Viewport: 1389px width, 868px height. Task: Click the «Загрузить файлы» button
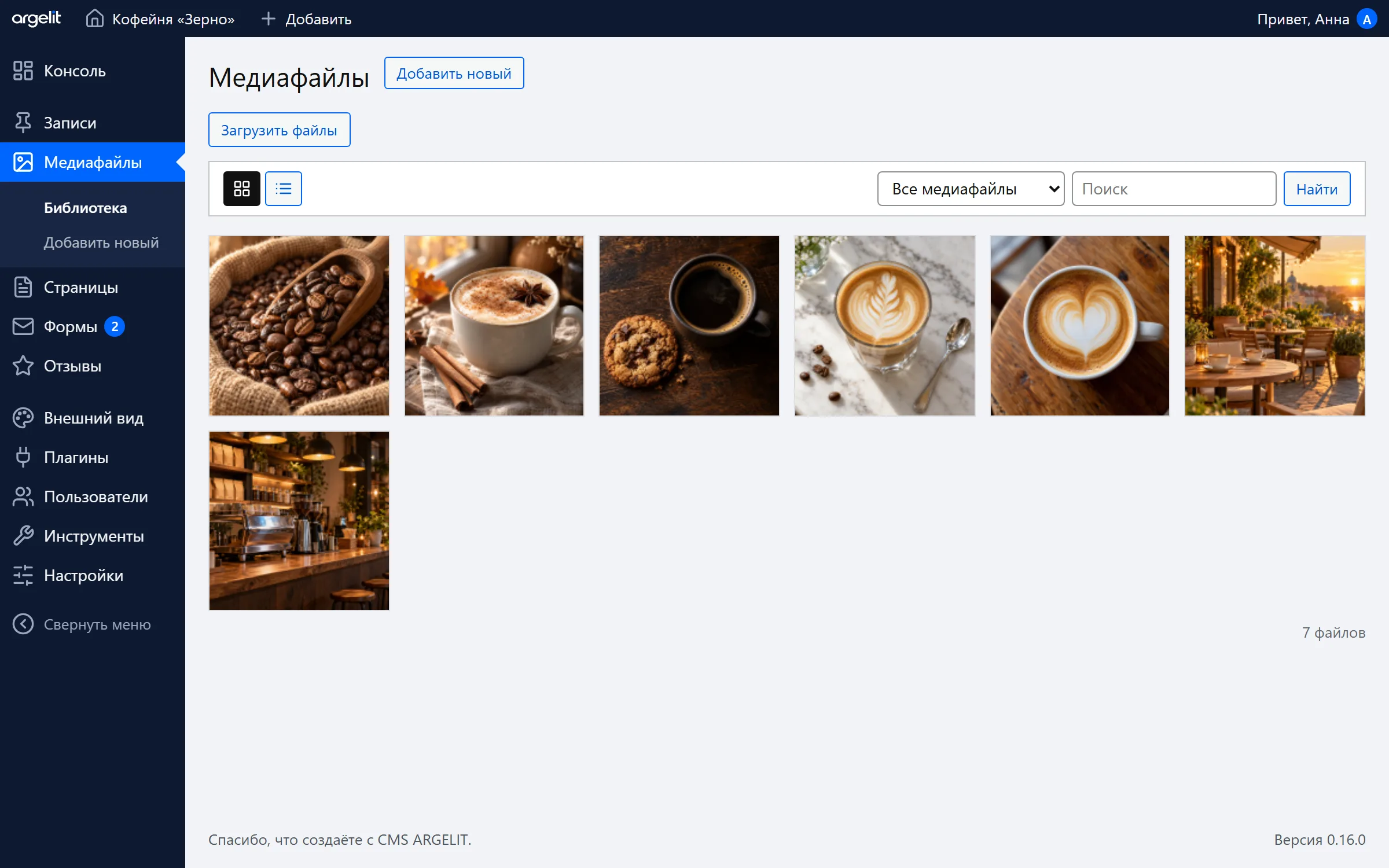pyautogui.click(x=279, y=130)
